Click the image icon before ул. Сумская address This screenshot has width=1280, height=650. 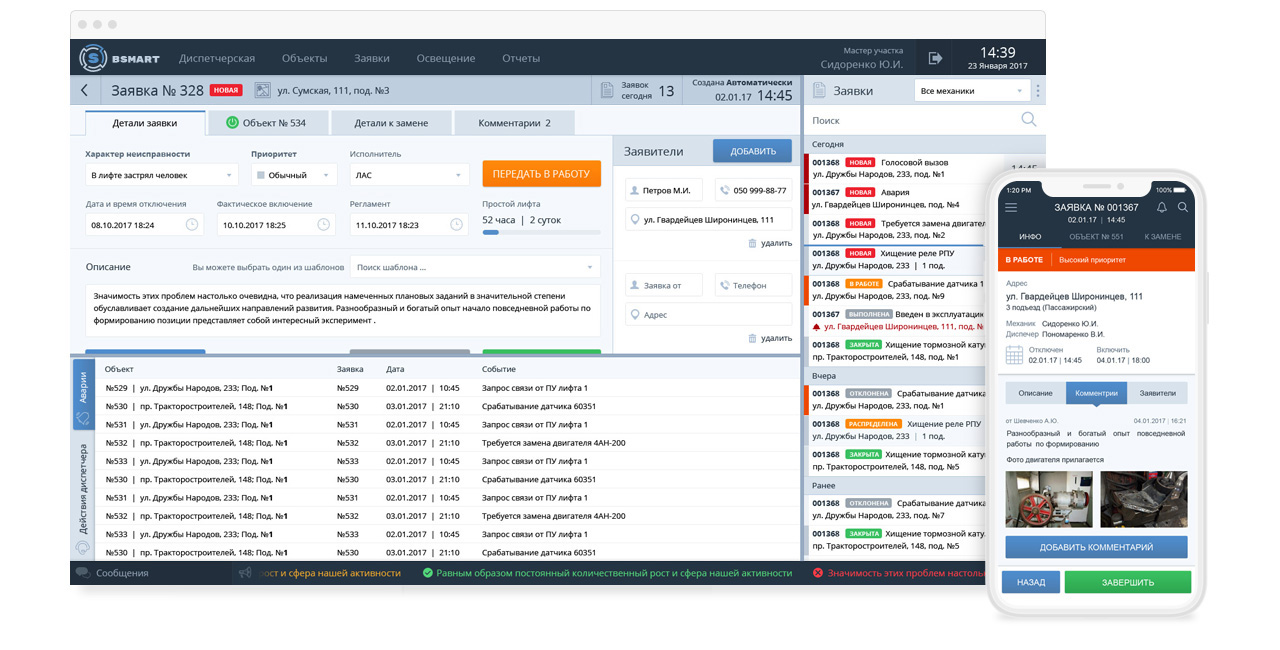[x=263, y=91]
